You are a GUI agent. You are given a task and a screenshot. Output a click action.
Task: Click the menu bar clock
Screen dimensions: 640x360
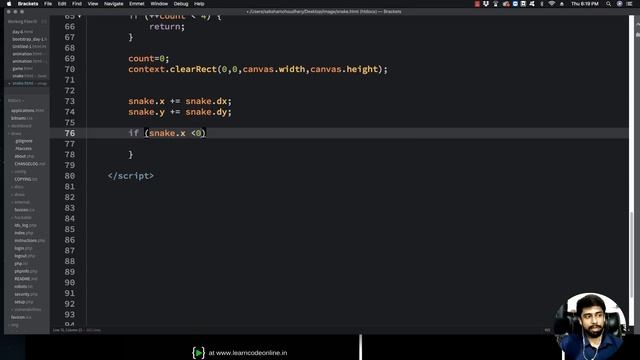click(x=584, y=4)
